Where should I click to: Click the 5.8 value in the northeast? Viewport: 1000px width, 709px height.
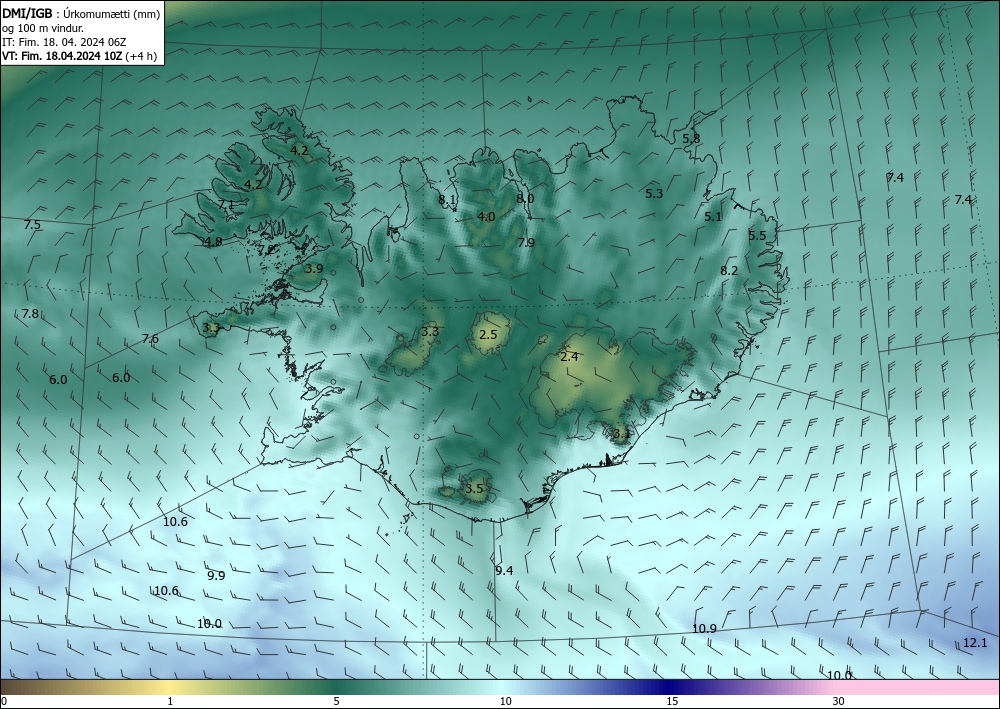tap(691, 138)
